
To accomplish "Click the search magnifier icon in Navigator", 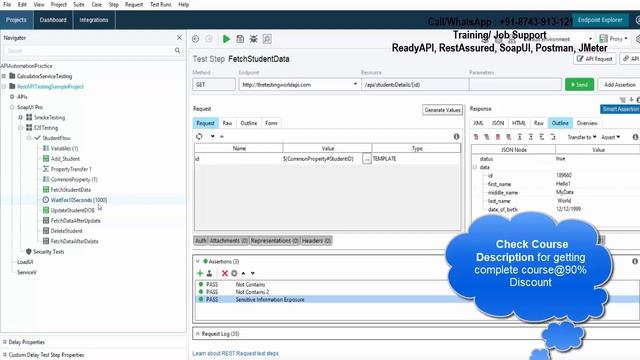I will click(178, 51).
